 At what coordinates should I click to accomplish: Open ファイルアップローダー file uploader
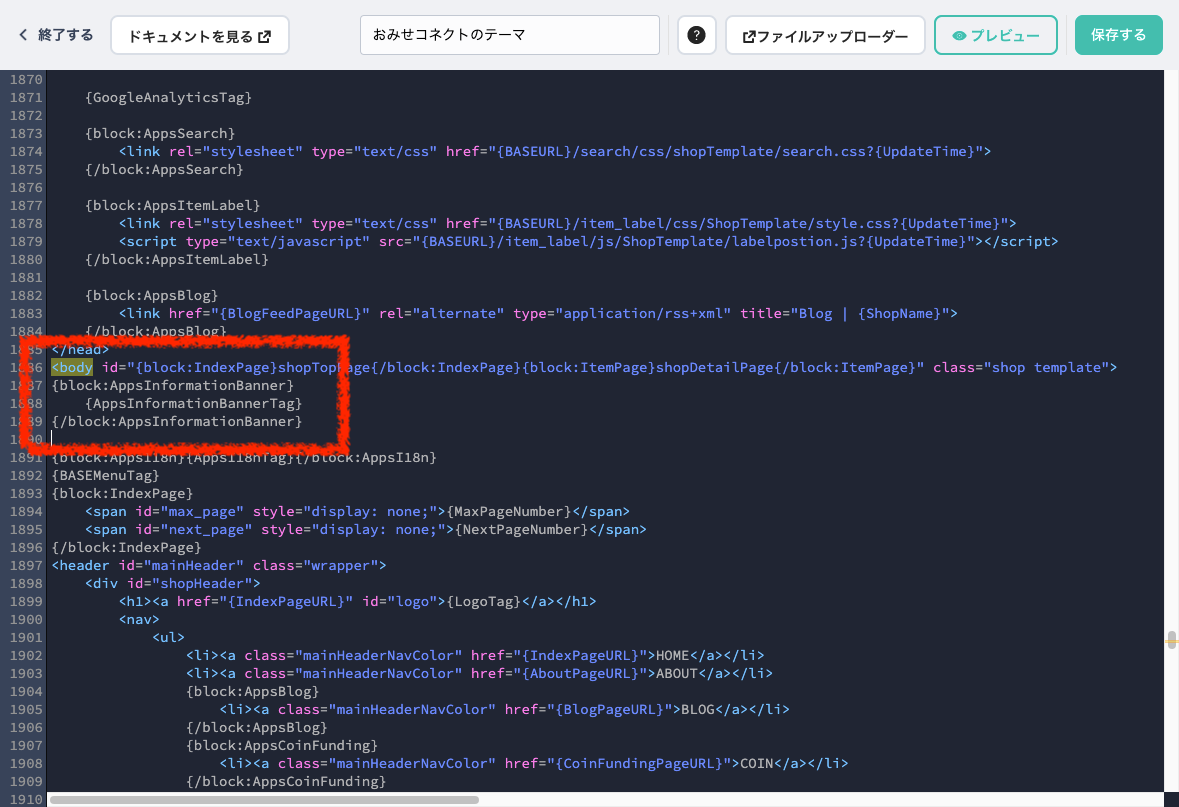tap(825, 35)
